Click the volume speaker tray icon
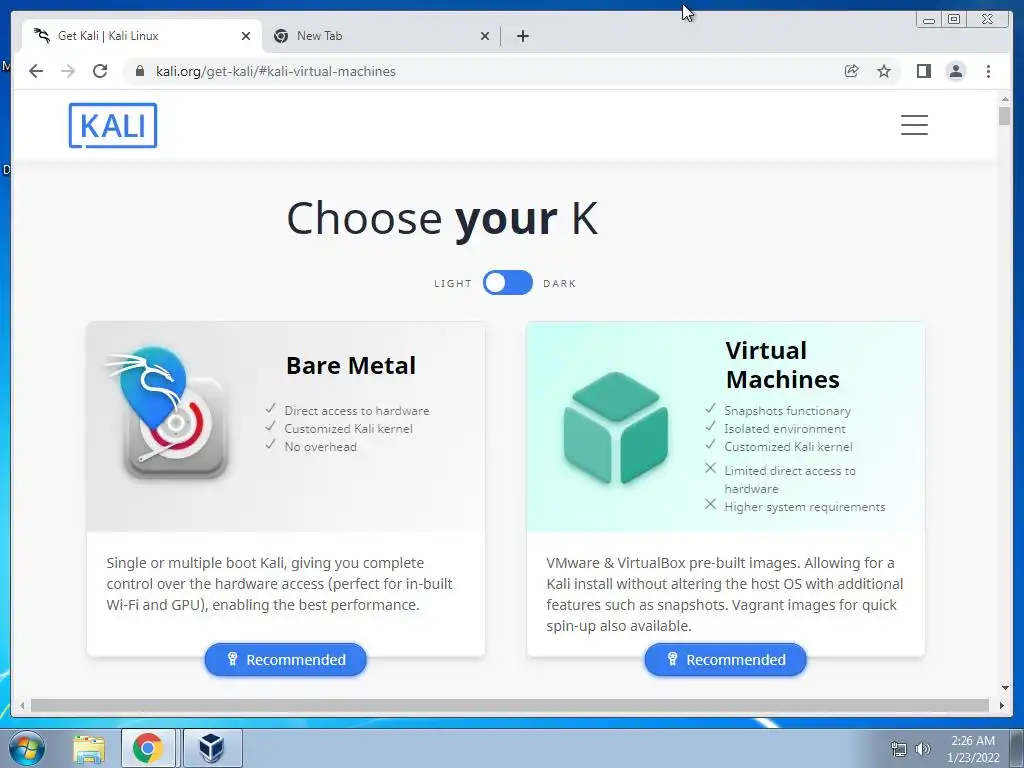This screenshot has width=1024, height=768. click(x=922, y=749)
